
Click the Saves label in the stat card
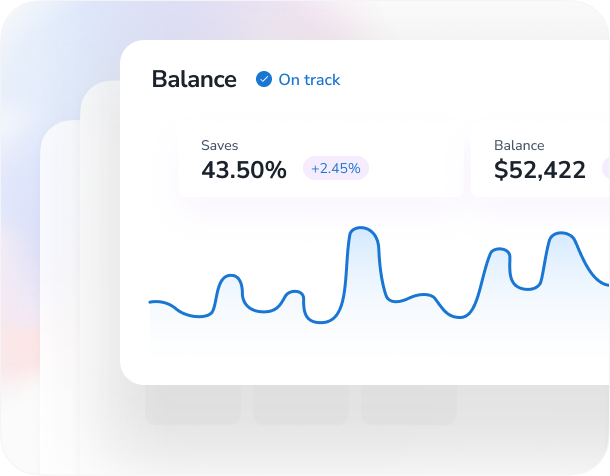pos(220,145)
